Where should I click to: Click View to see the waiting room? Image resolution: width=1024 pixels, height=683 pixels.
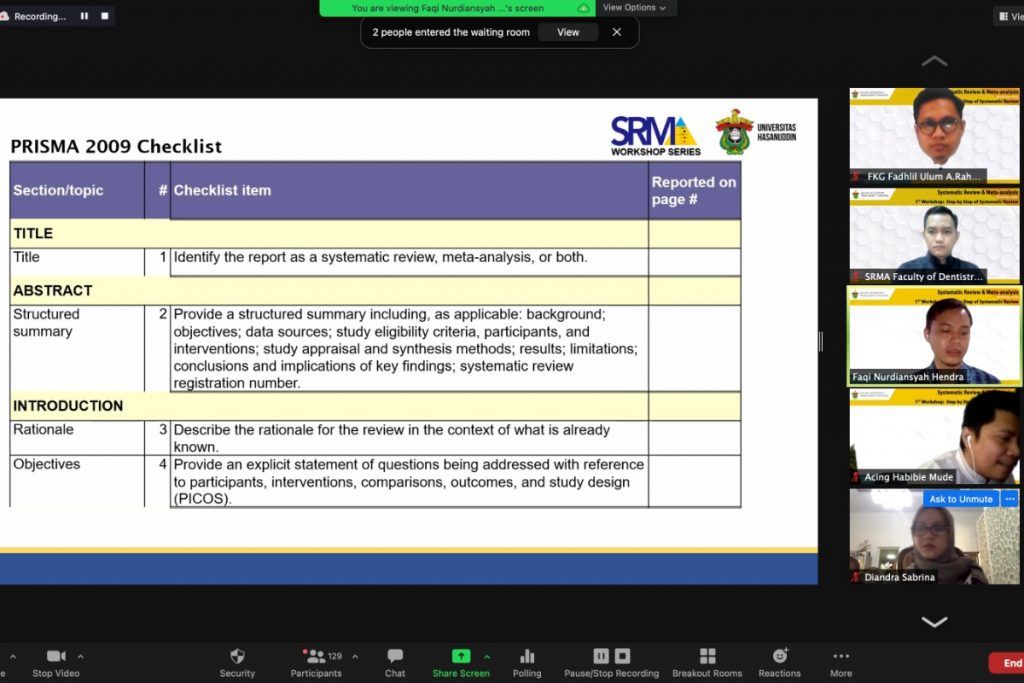pos(568,32)
